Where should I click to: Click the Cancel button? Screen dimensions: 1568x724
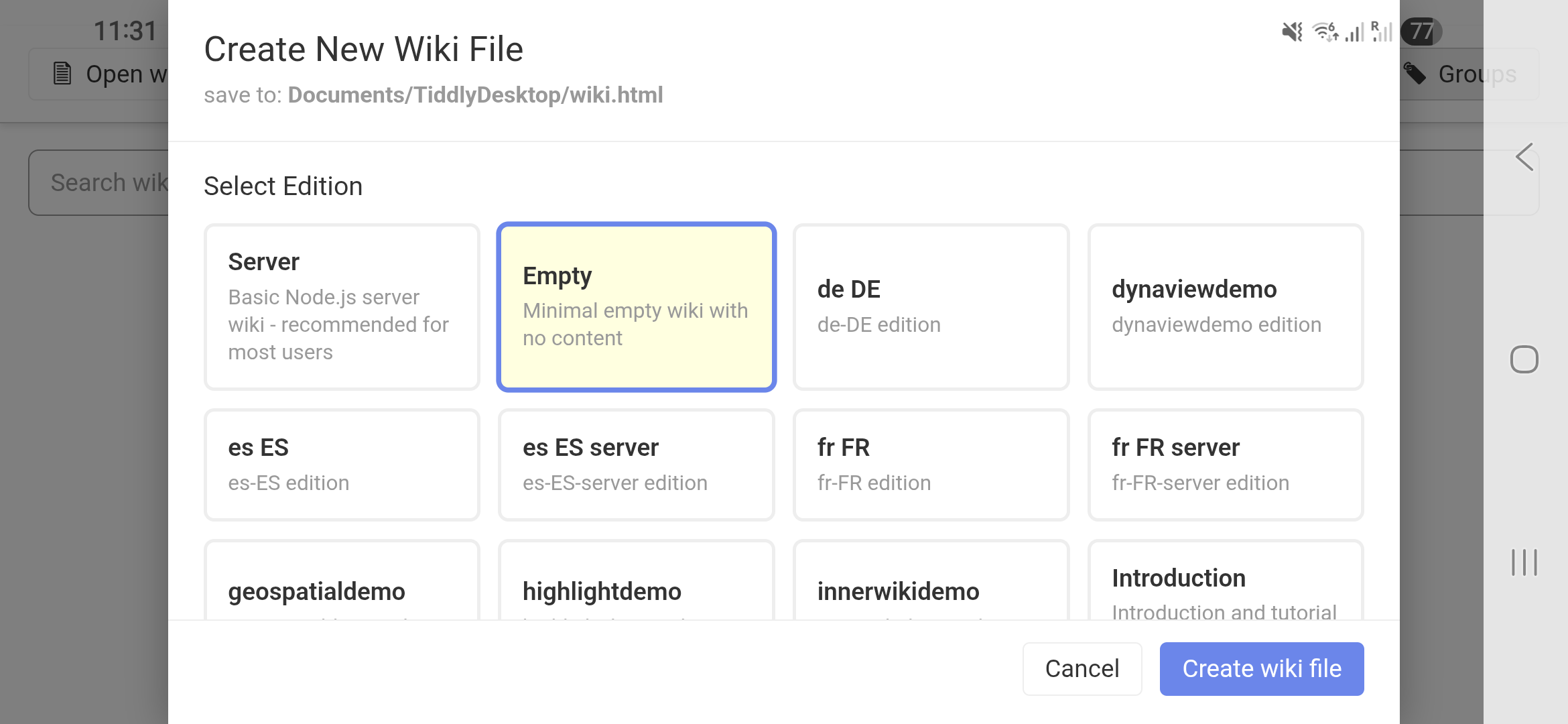tap(1082, 669)
